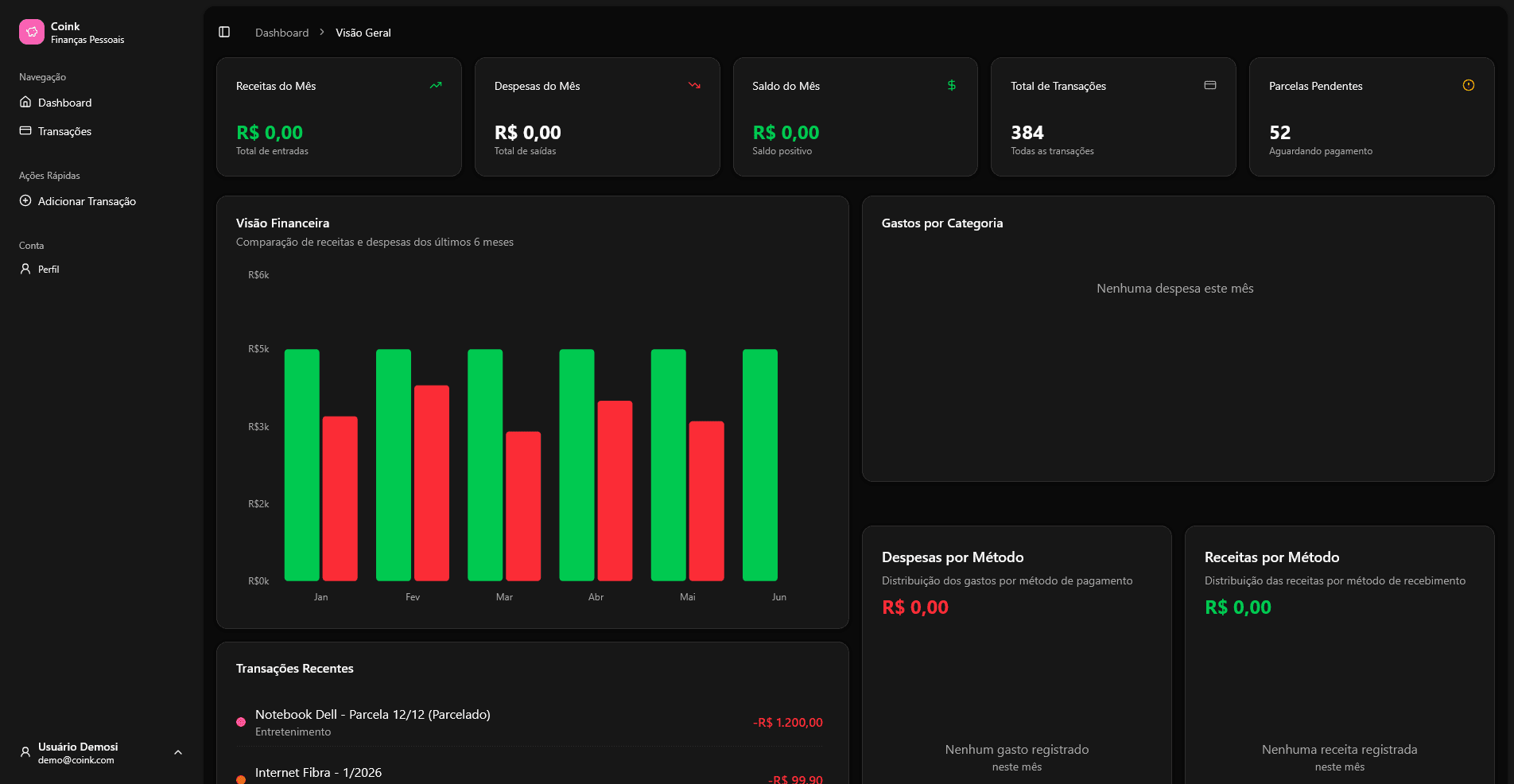The height and width of the screenshot is (784, 1514).
Task: Click the user icon next to Perfil
Action: pos(25,269)
